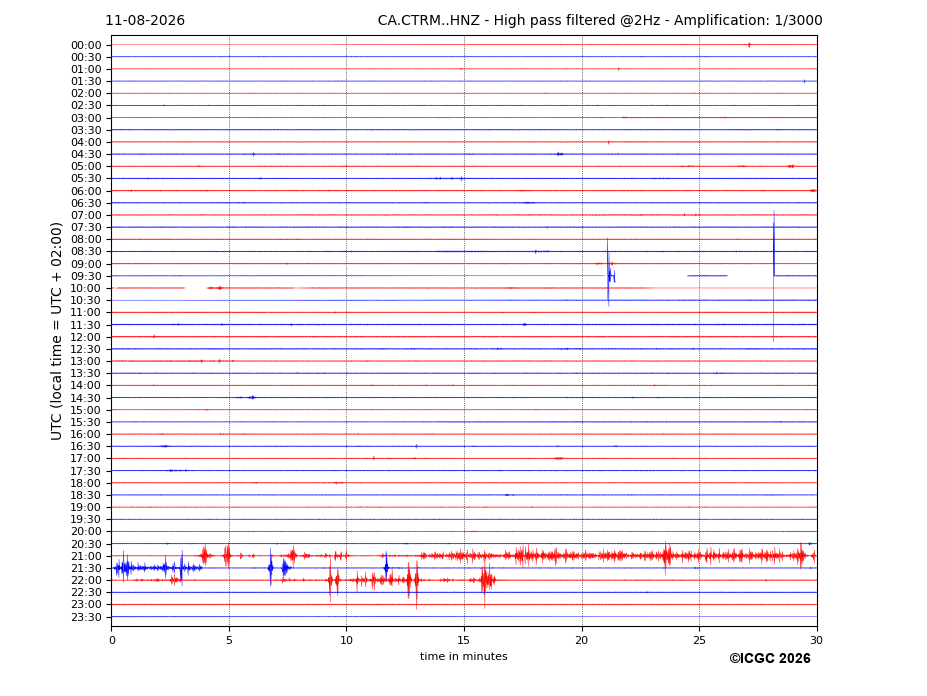Image resolution: width=927 pixels, height=696 pixels.
Task: Click the red burst on 22:00 trace near minute 16
Action: [487, 580]
